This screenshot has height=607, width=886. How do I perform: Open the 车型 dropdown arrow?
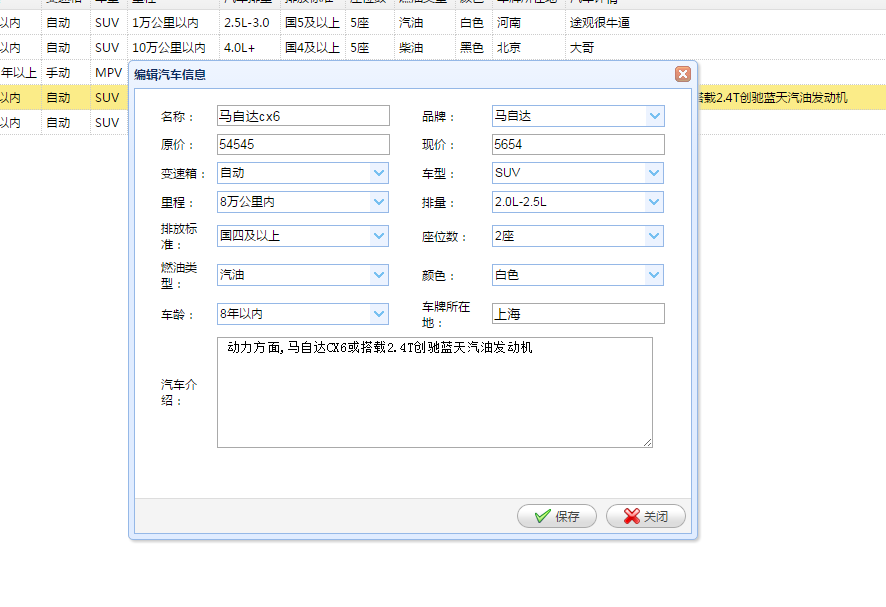coord(654,173)
